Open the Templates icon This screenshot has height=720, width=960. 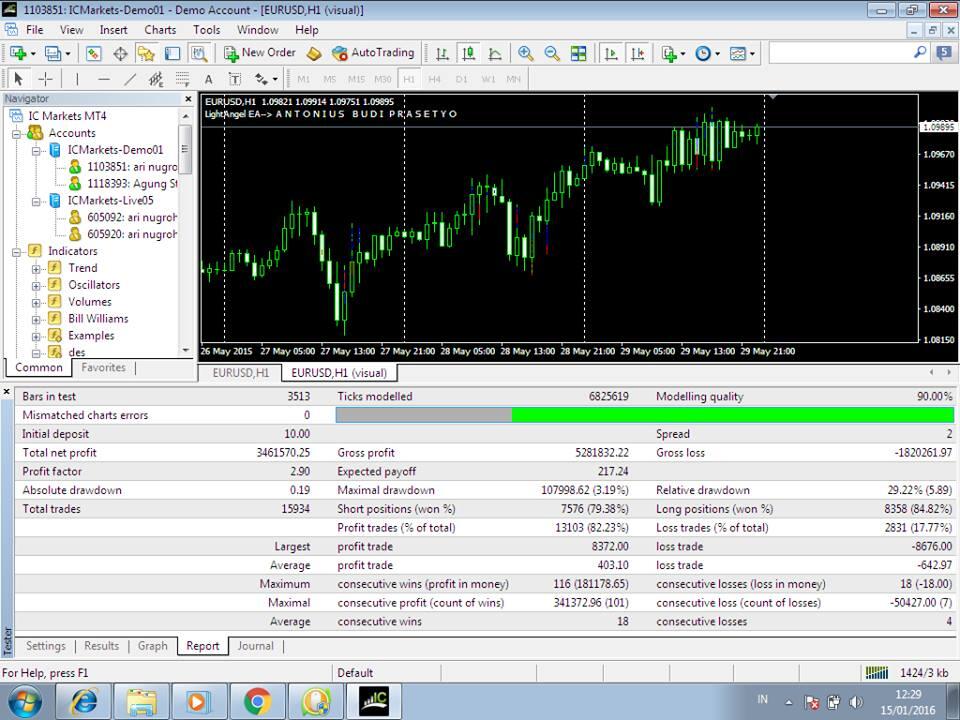coord(738,54)
